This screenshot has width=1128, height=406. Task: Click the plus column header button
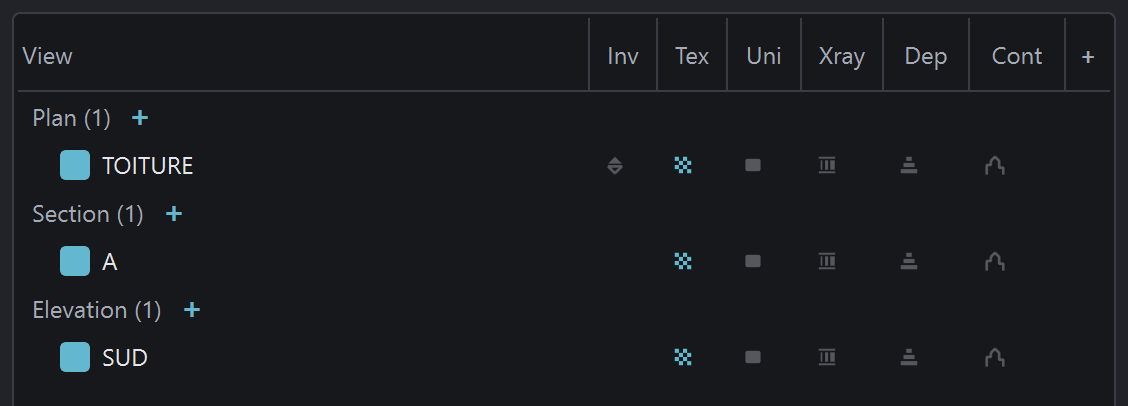(1088, 56)
